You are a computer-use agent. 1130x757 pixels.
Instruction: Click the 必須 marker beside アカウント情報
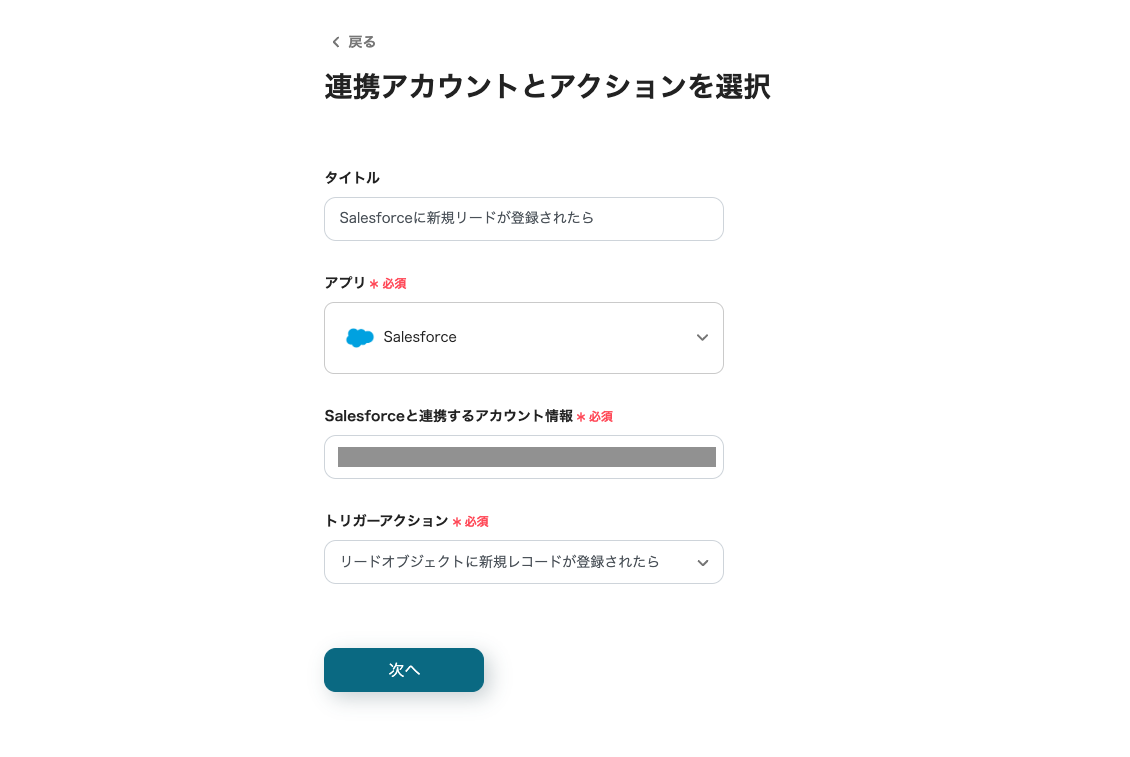click(600, 417)
